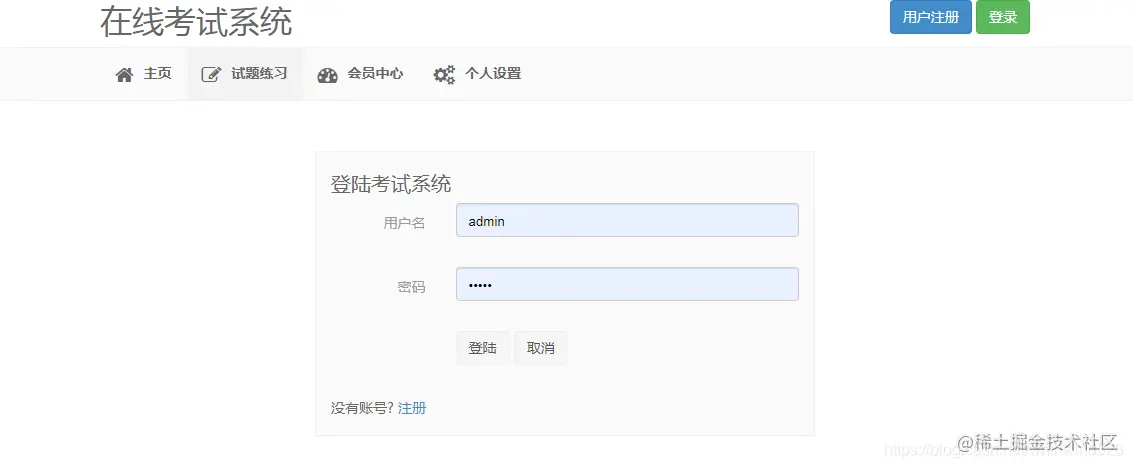
Task: Click the 登陆考试系统 form heading
Action: pos(391,184)
